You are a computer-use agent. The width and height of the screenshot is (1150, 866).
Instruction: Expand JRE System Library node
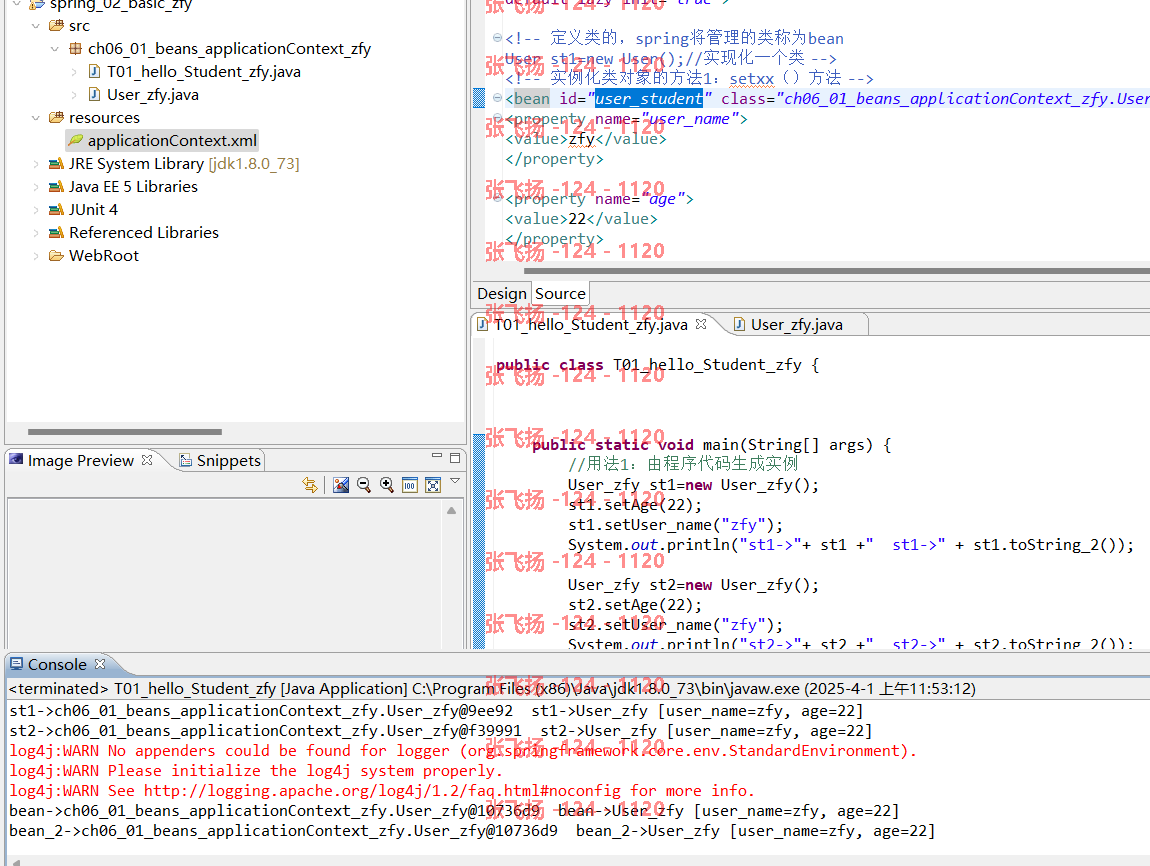click(x=35, y=164)
